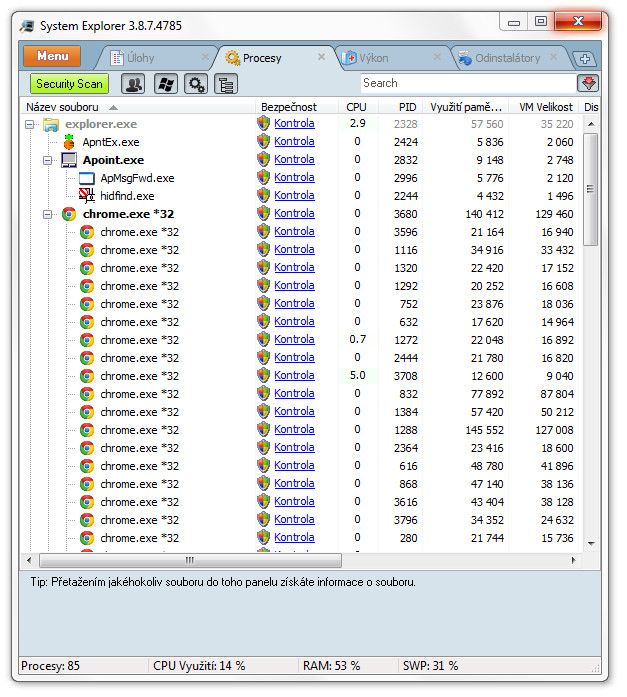Viewport: 627px width, 697px height.
Task: Click Kontrola link for explorer.exe
Action: tap(294, 123)
